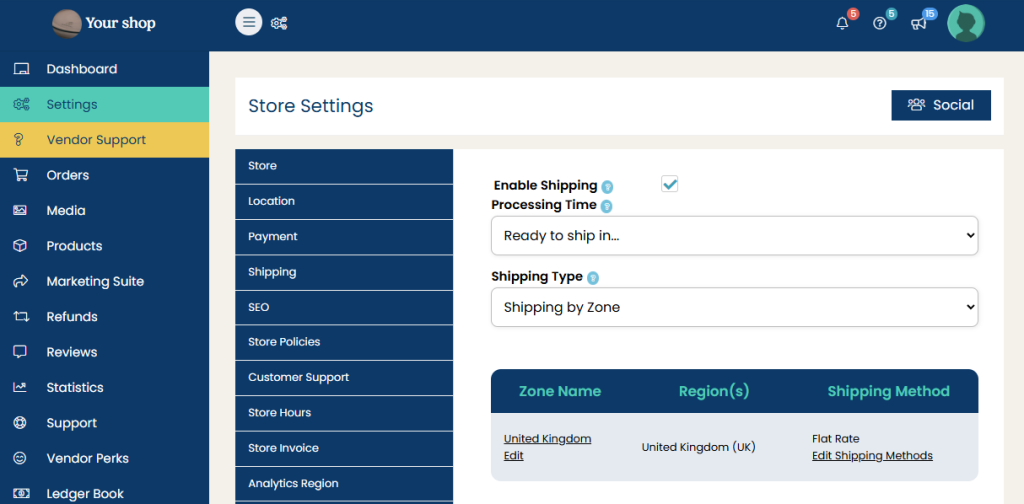Select the Payment settings tab
Image resolution: width=1024 pixels, height=504 pixels.
273,236
